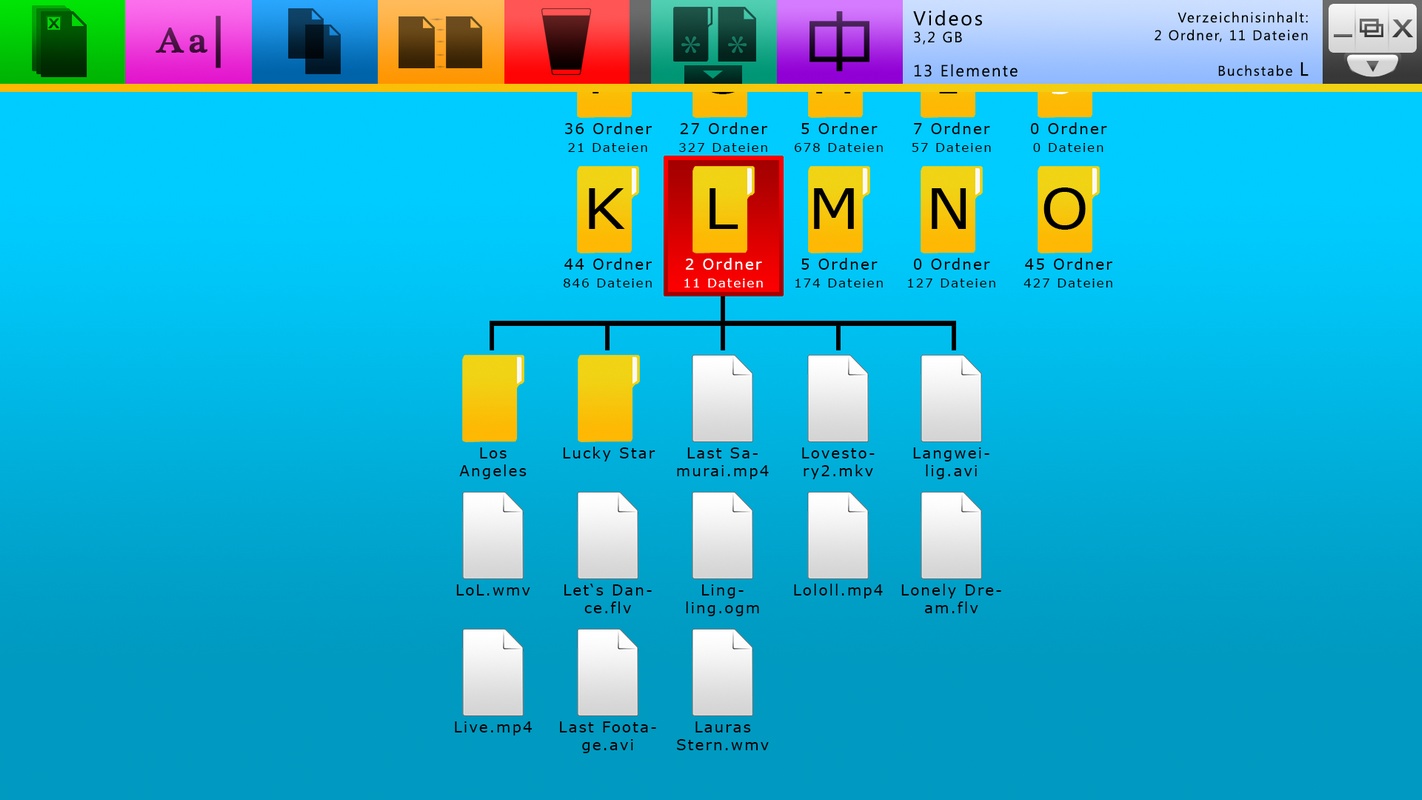This screenshot has width=1422, height=800.
Task: Restore the window using the title bar button
Action: point(1372,29)
